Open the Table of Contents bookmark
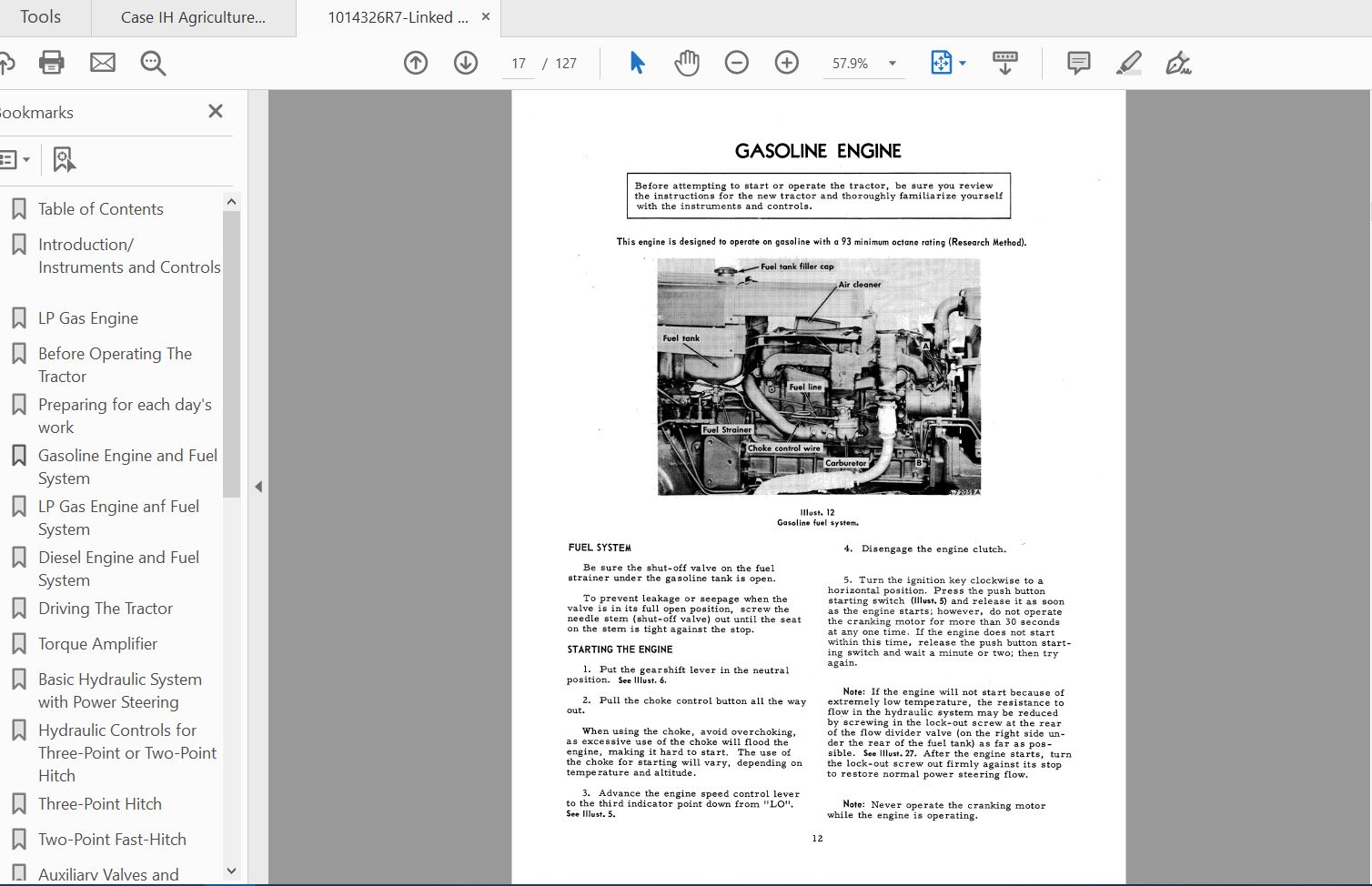1372x886 pixels. coord(101,209)
